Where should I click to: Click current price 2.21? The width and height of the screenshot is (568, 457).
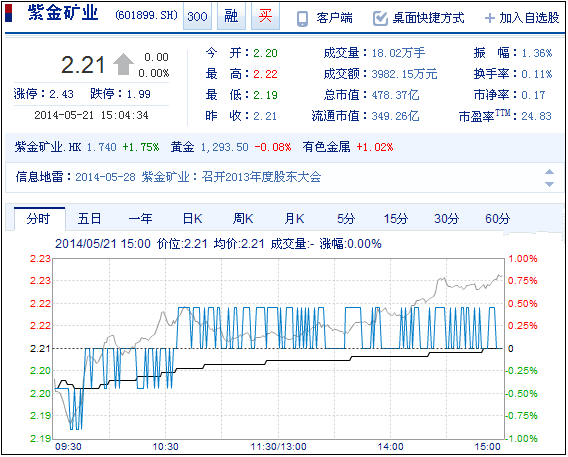pyautogui.click(x=83, y=65)
